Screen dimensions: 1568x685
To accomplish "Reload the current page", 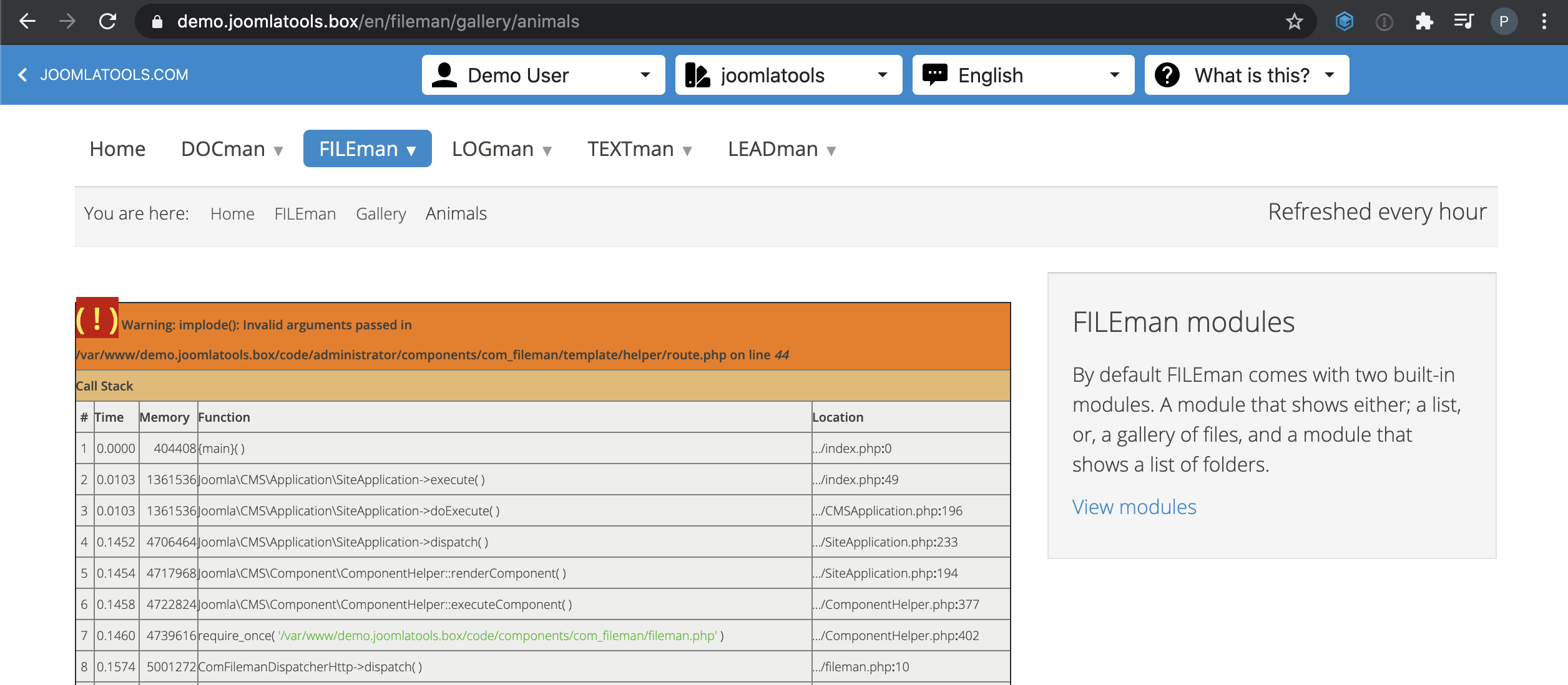I will 107,21.
